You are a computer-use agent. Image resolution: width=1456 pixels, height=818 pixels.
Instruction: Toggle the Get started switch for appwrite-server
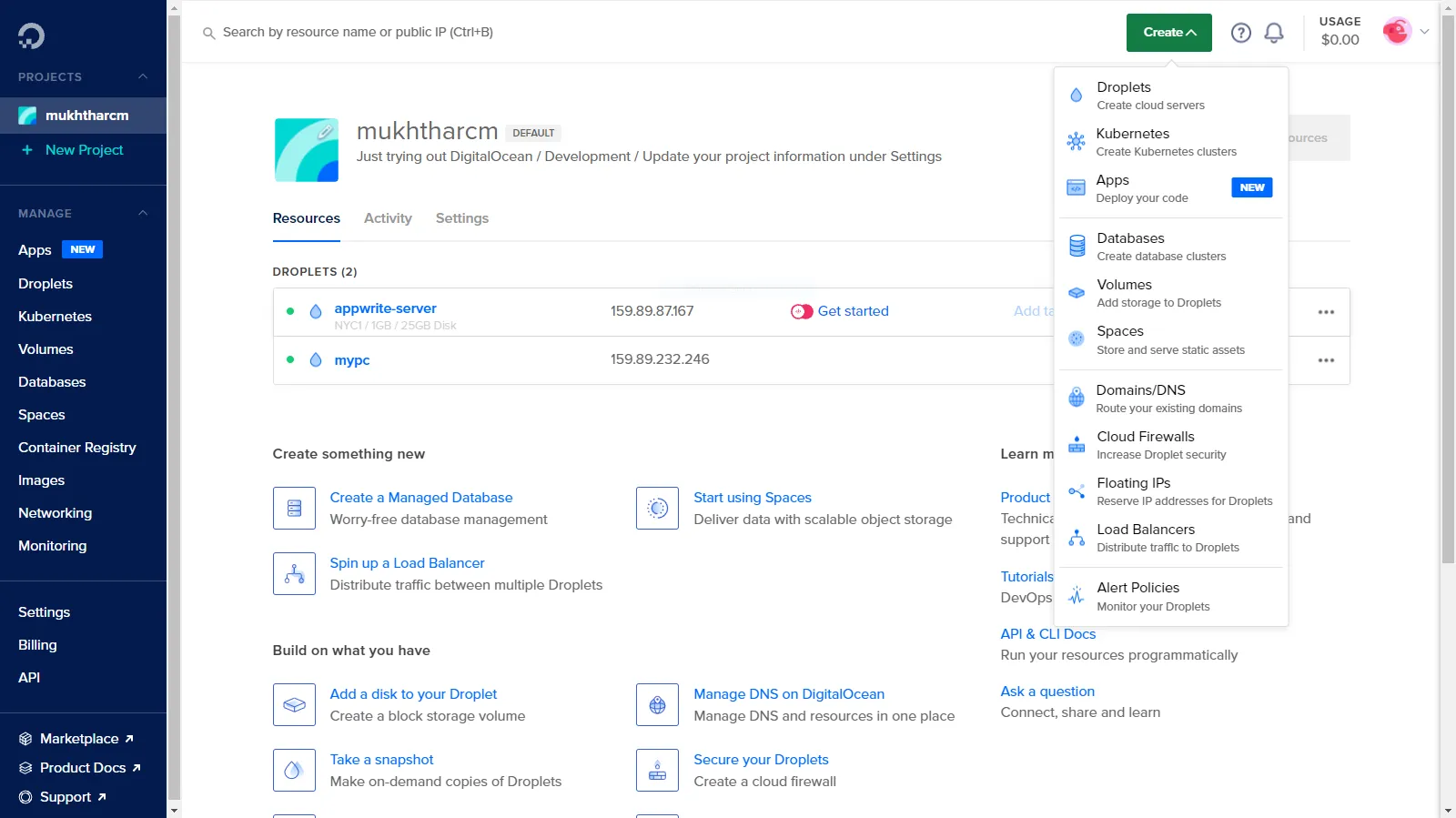click(802, 311)
